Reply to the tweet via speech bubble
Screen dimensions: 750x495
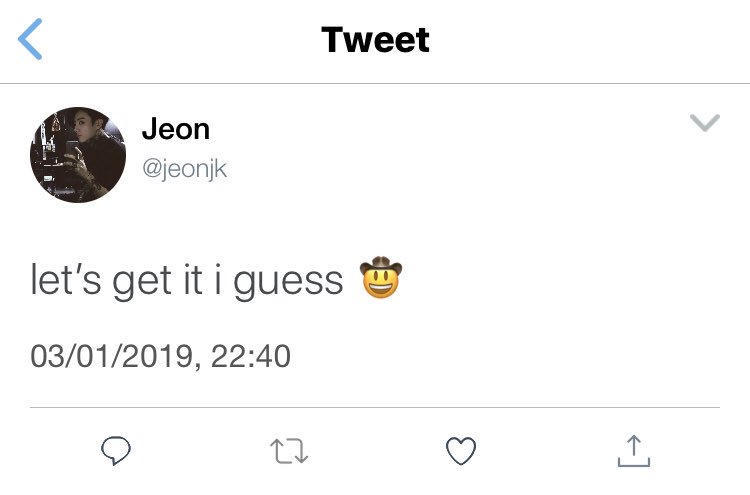coord(116,451)
